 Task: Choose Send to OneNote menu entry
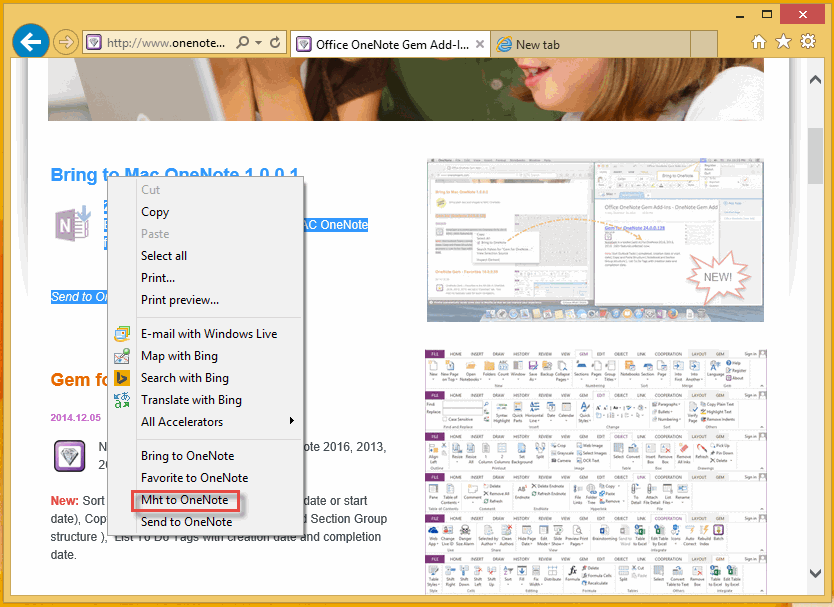[x=205, y=522]
